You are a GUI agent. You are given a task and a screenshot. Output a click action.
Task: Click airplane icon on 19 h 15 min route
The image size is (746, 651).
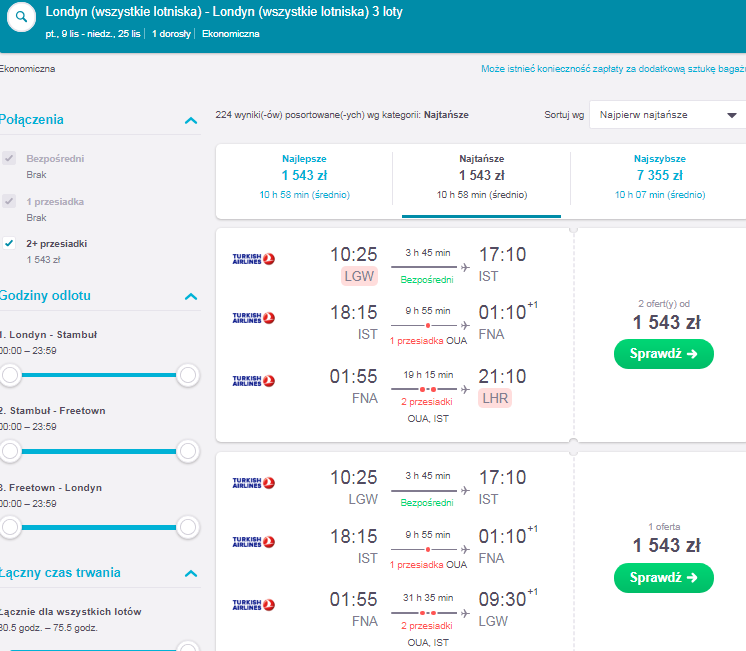point(465,389)
